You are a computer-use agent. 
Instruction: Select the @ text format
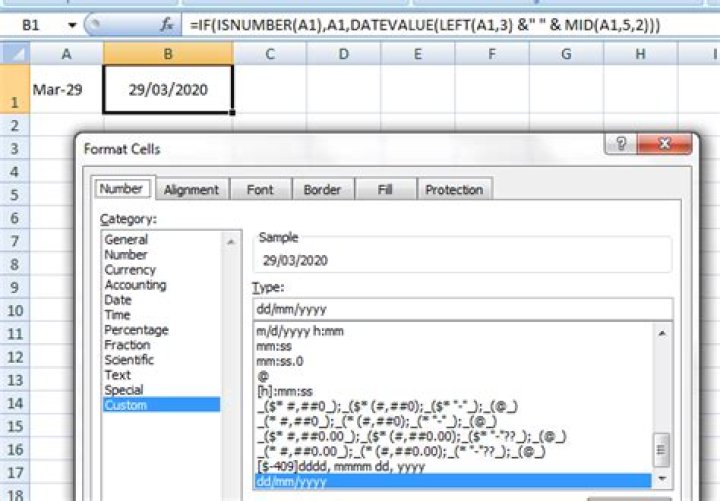pyautogui.click(x=453, y=377)
